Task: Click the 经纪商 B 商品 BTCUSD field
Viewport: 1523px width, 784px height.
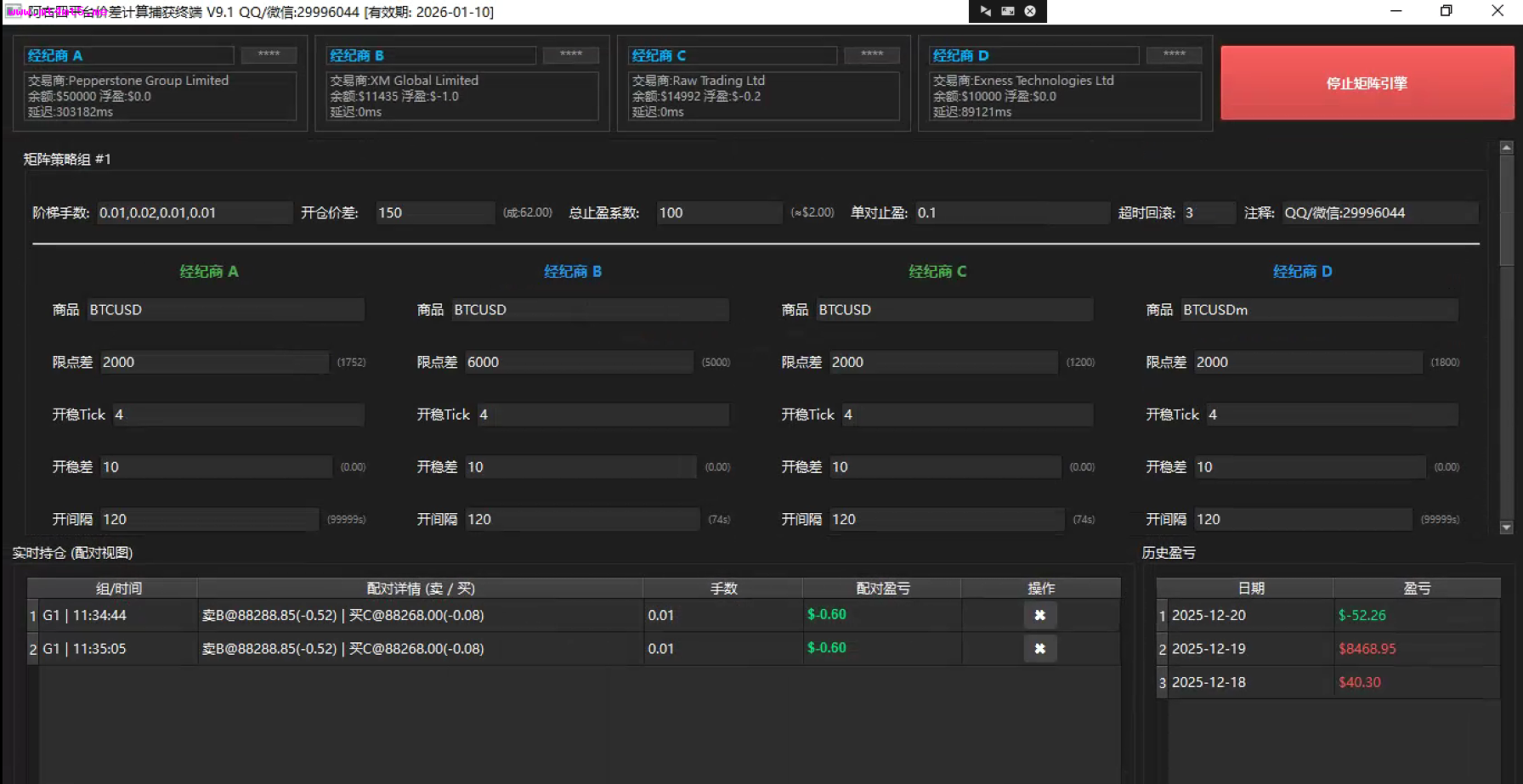Action: point(588,310)
